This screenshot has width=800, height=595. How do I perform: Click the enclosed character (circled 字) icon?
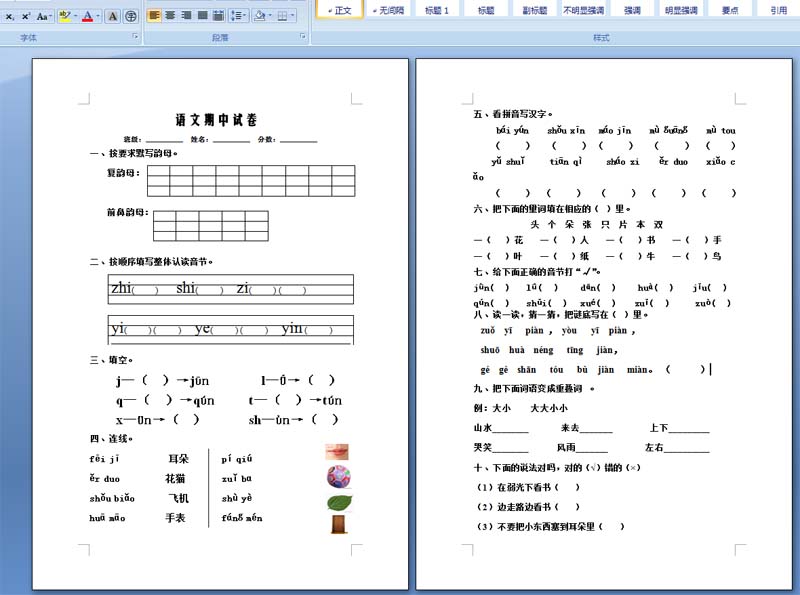click(131, 16)
